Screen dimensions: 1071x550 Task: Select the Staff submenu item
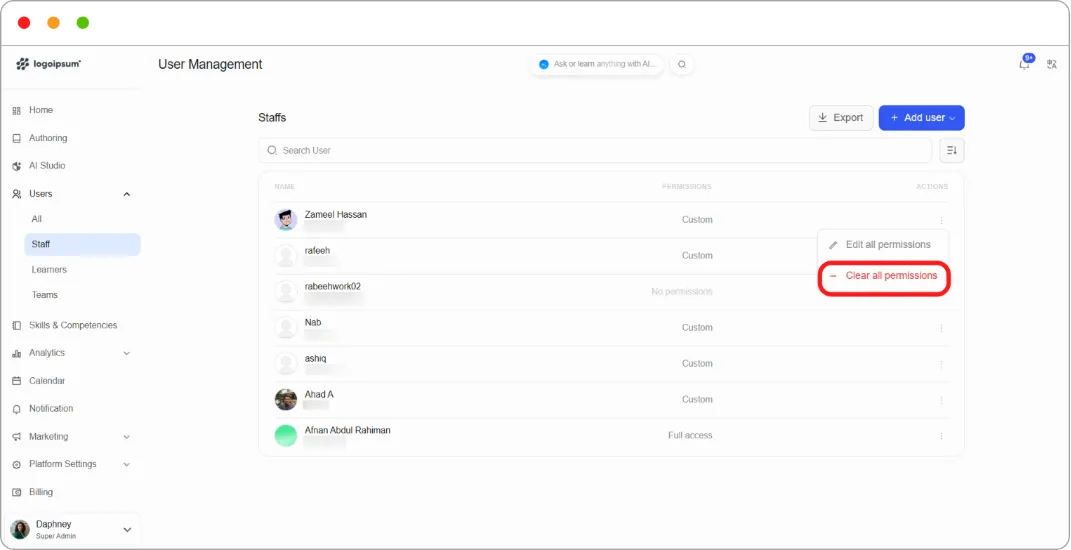pyautogui.click(x=83, y=244)
